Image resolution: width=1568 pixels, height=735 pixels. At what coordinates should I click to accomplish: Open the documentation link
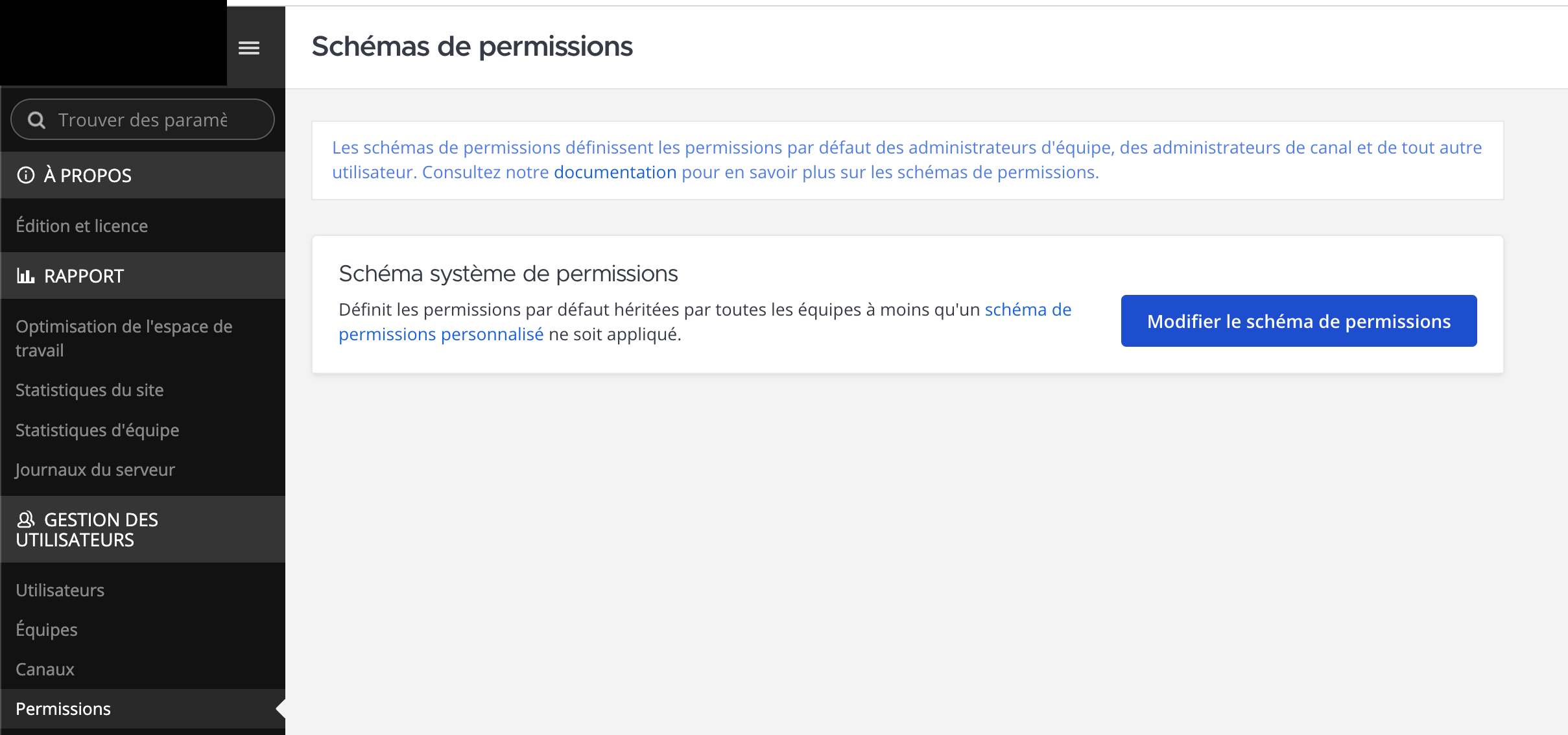point(615,172)
